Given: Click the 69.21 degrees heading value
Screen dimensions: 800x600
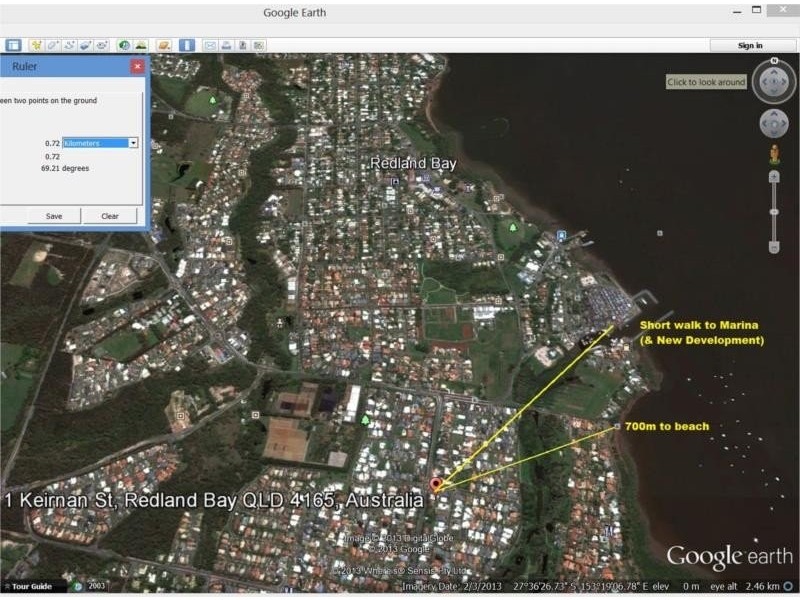Looking at the screenshot, I should pyautogui.click(x=65, y=168).
